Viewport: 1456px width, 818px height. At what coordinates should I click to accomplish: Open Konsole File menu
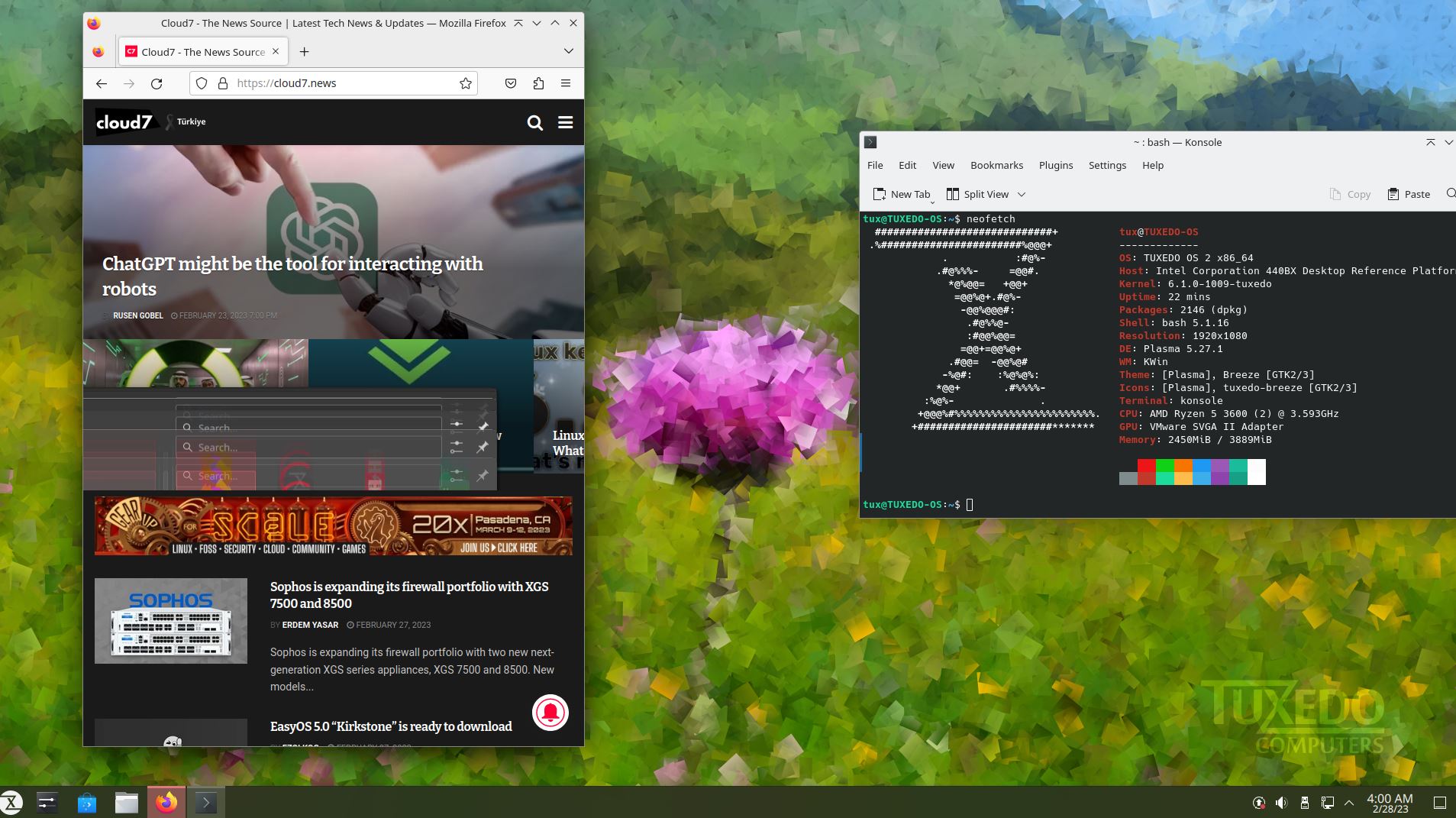pos(875,165)
